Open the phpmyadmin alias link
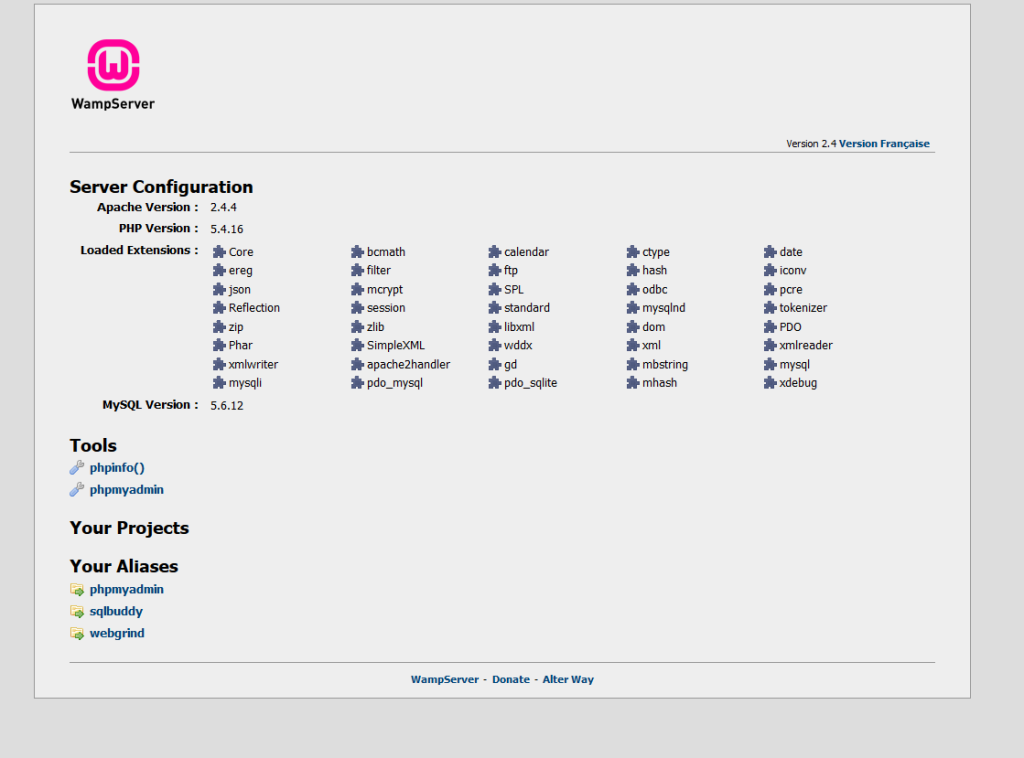Screen dimensions: 1024x758 tap(127, 590)
